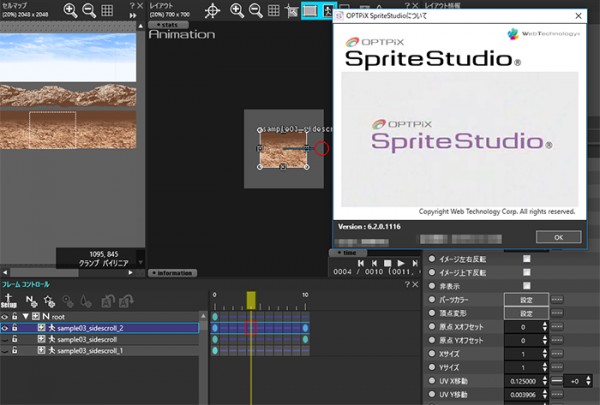The image size is (600, 405).
Task: Open help for the frame control panel
Action: [x=407, y=284]
